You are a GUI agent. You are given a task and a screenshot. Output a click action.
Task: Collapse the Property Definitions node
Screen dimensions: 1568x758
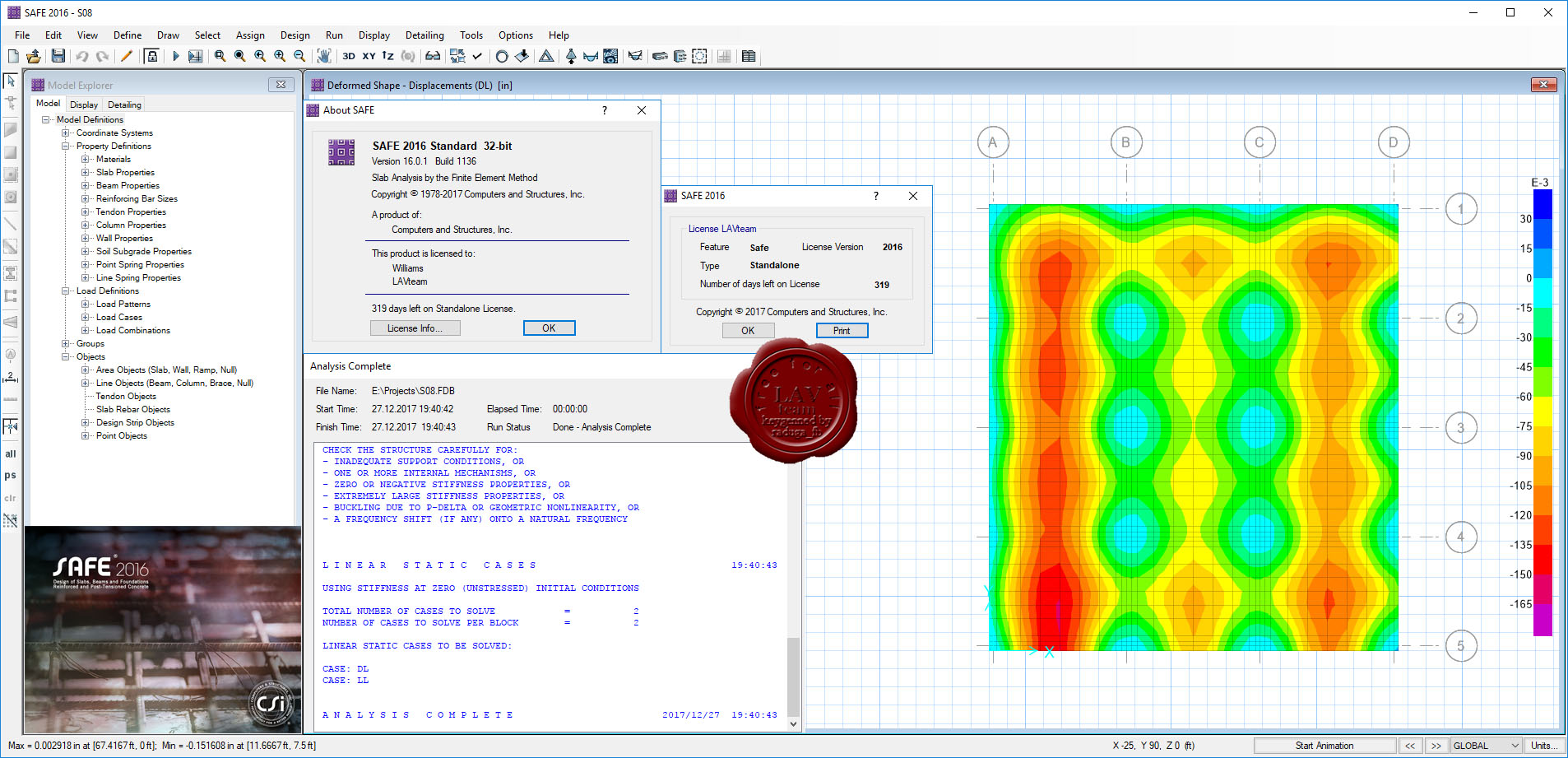click(66, 146)
